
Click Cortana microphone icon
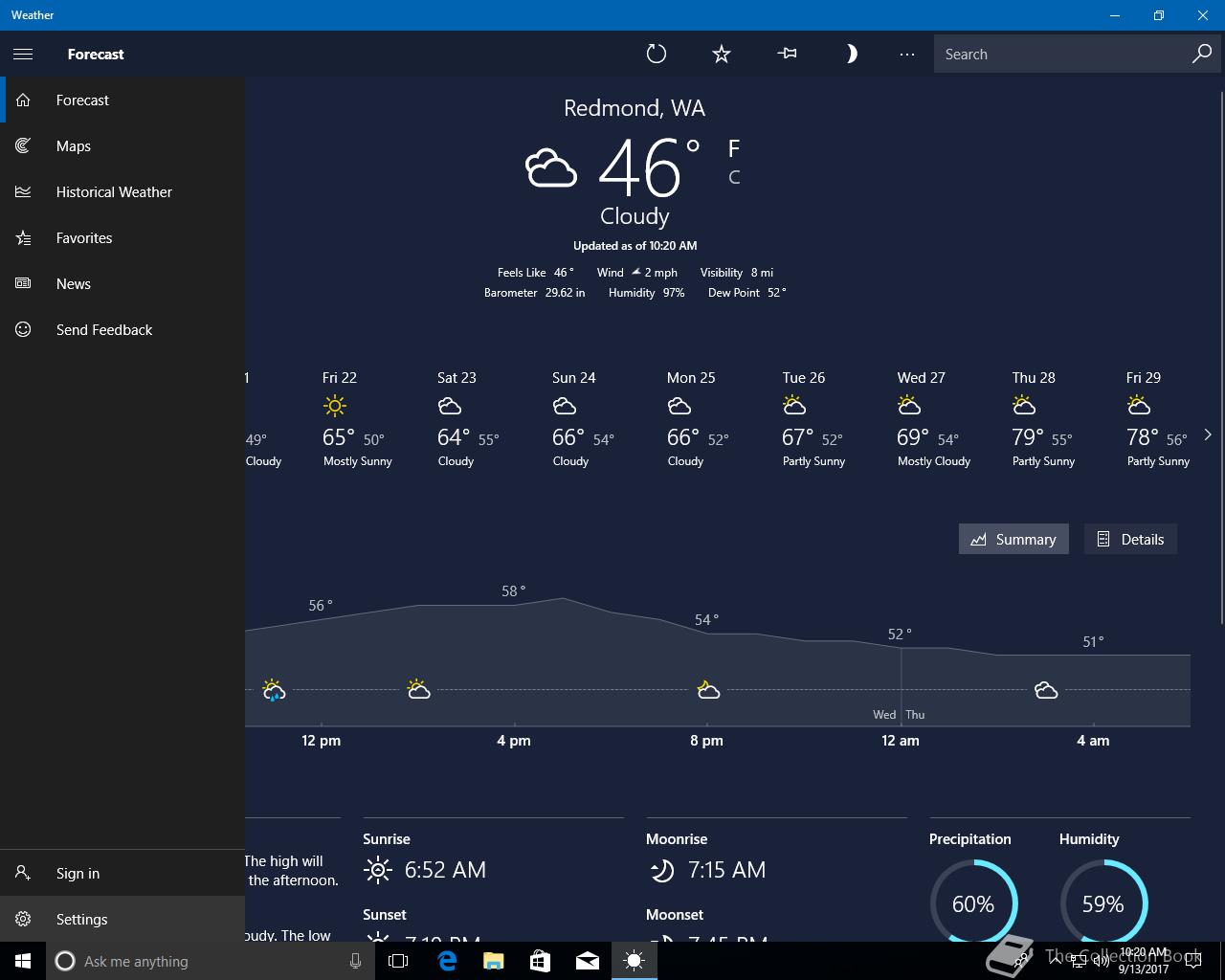pyautogui.click(x=355, y=961)
